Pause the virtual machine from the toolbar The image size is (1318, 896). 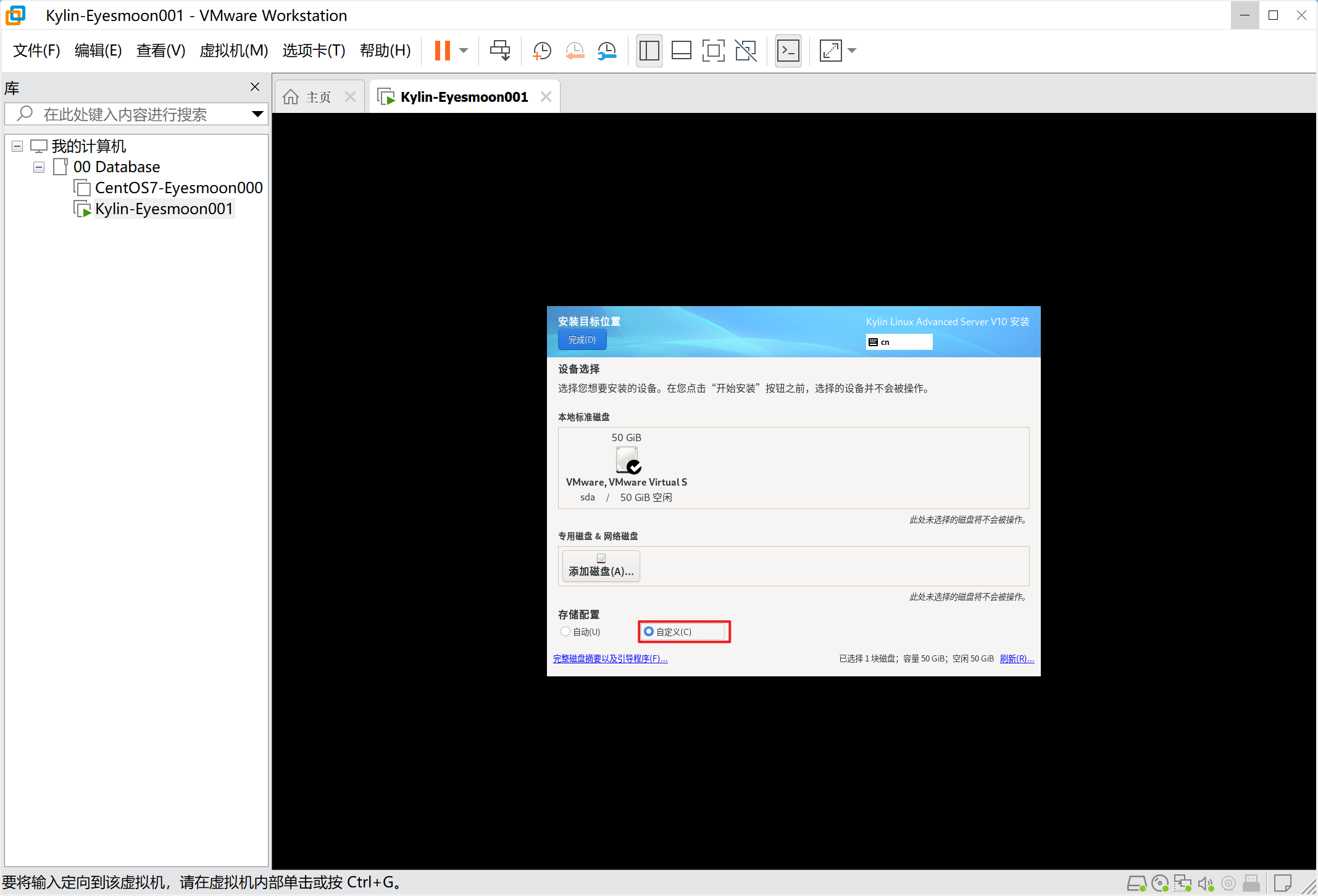443,51
